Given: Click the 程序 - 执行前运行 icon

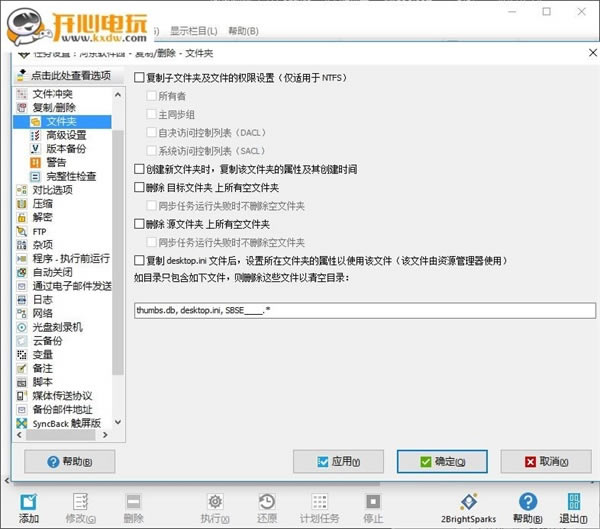Looking at the screenshot, I should point(22,259).
